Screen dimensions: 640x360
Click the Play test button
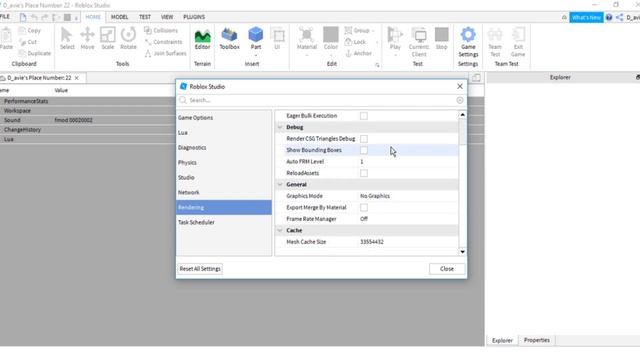tap(395, 38)
